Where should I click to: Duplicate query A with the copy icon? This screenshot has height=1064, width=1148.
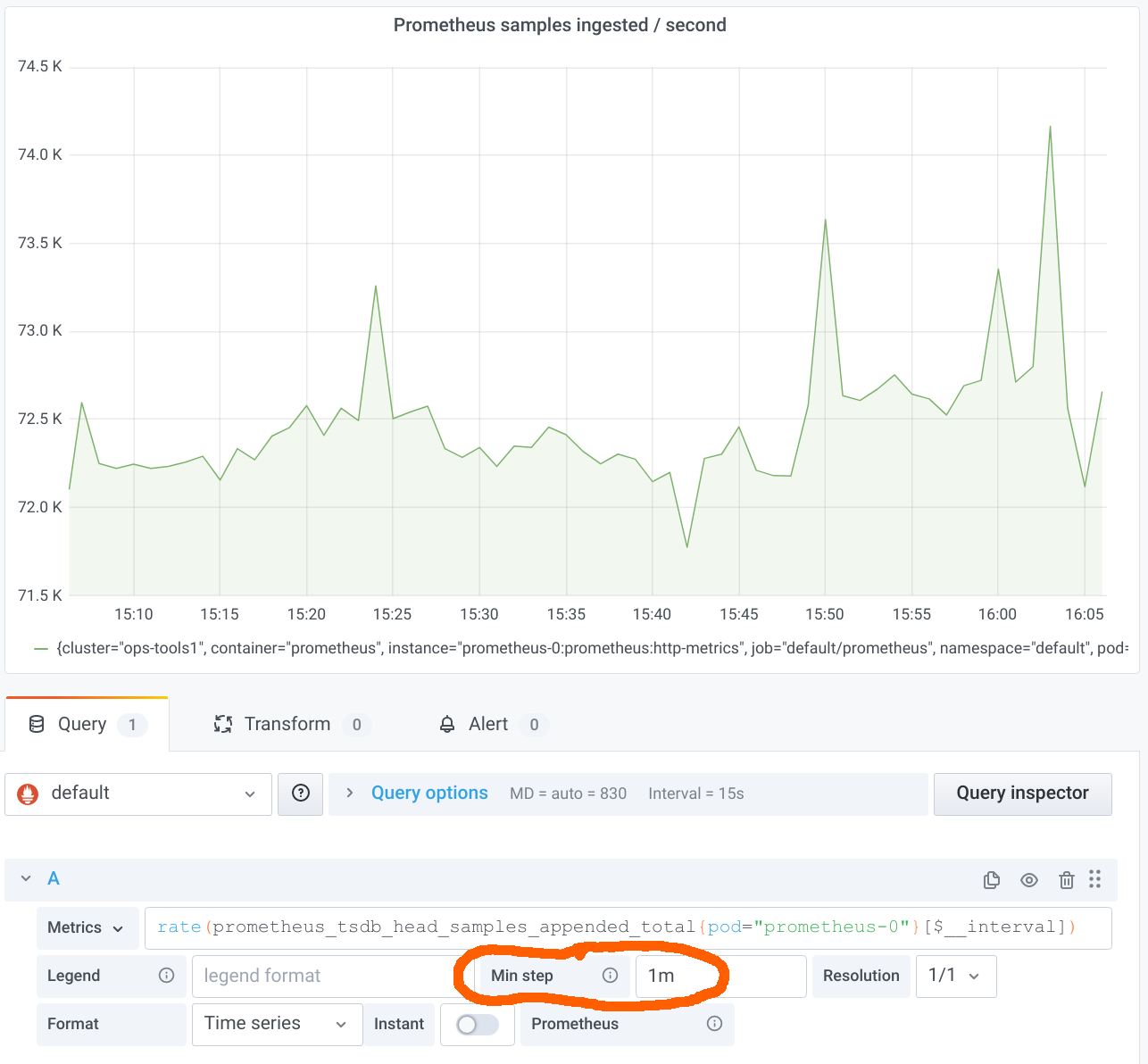click(991, 880)
